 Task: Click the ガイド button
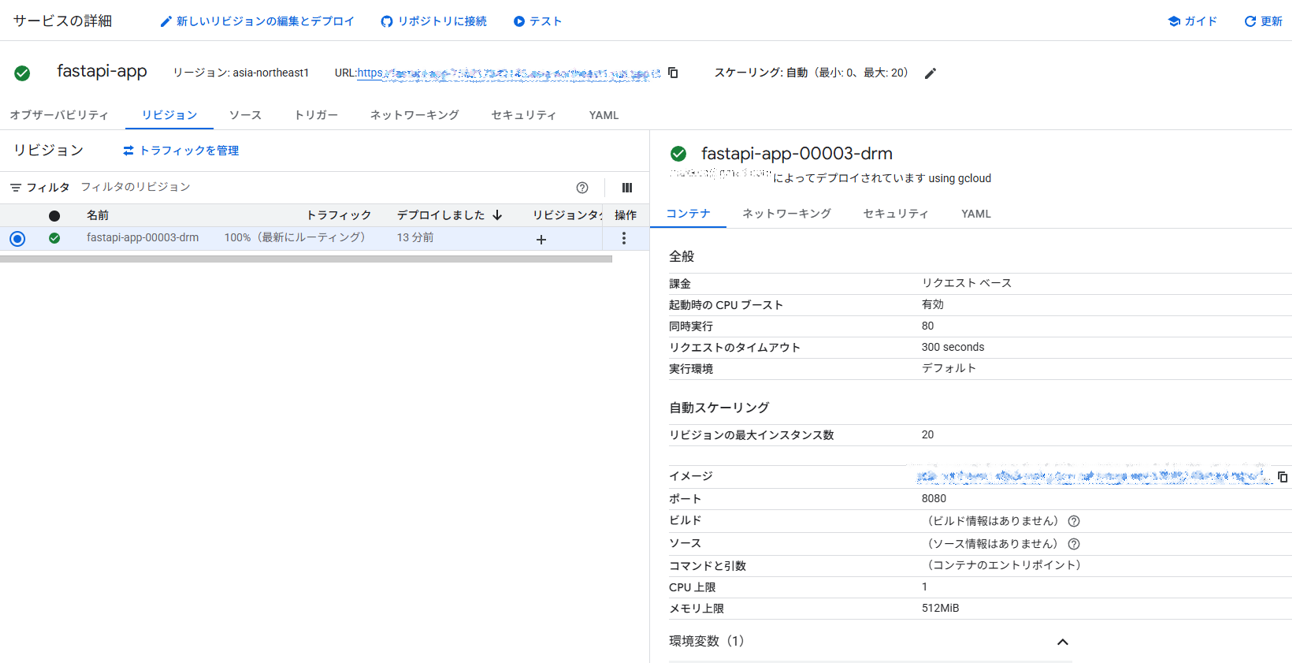tap(1192, 21)
